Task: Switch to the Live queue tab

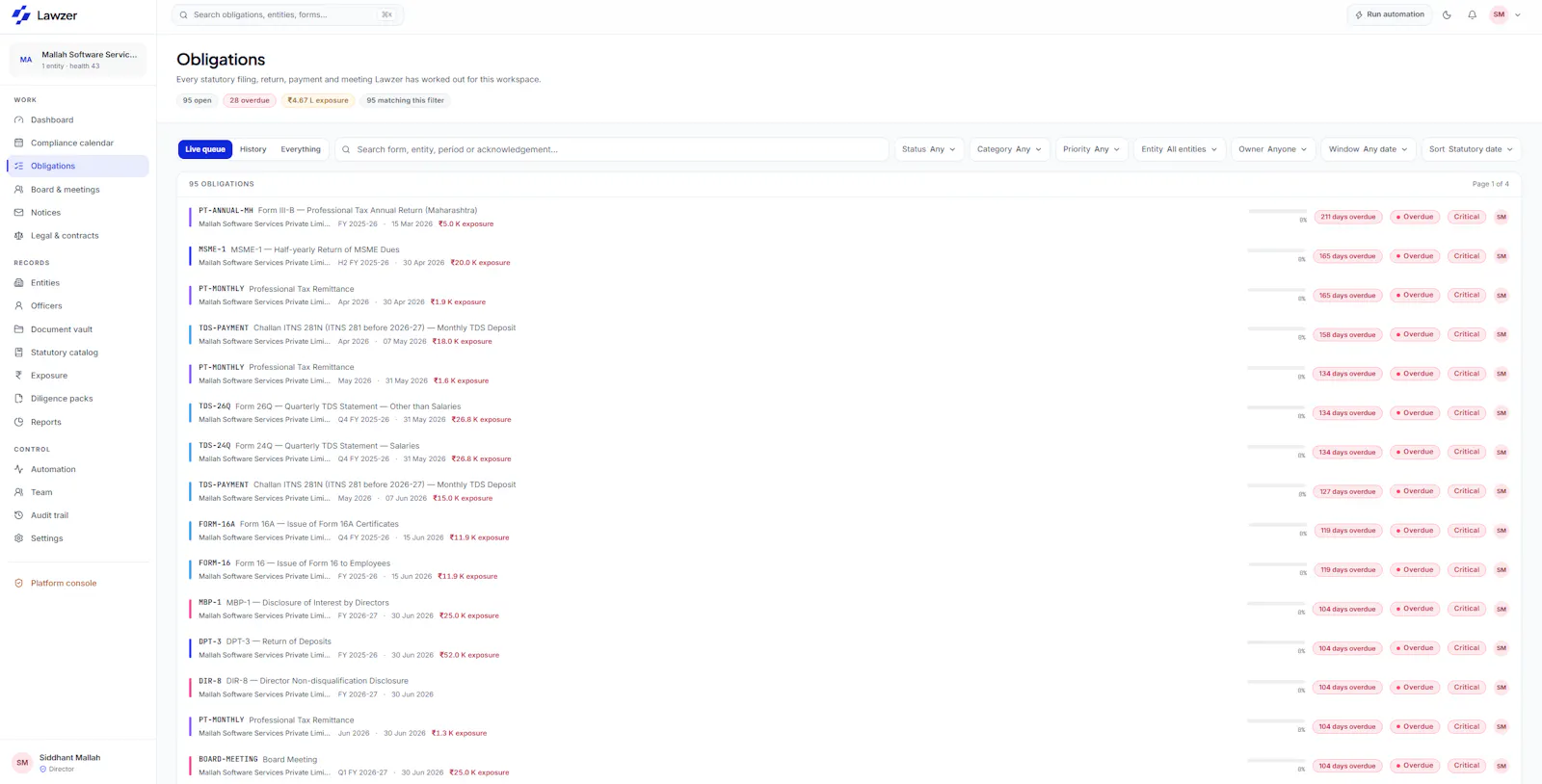Action: tap(205, 149)
